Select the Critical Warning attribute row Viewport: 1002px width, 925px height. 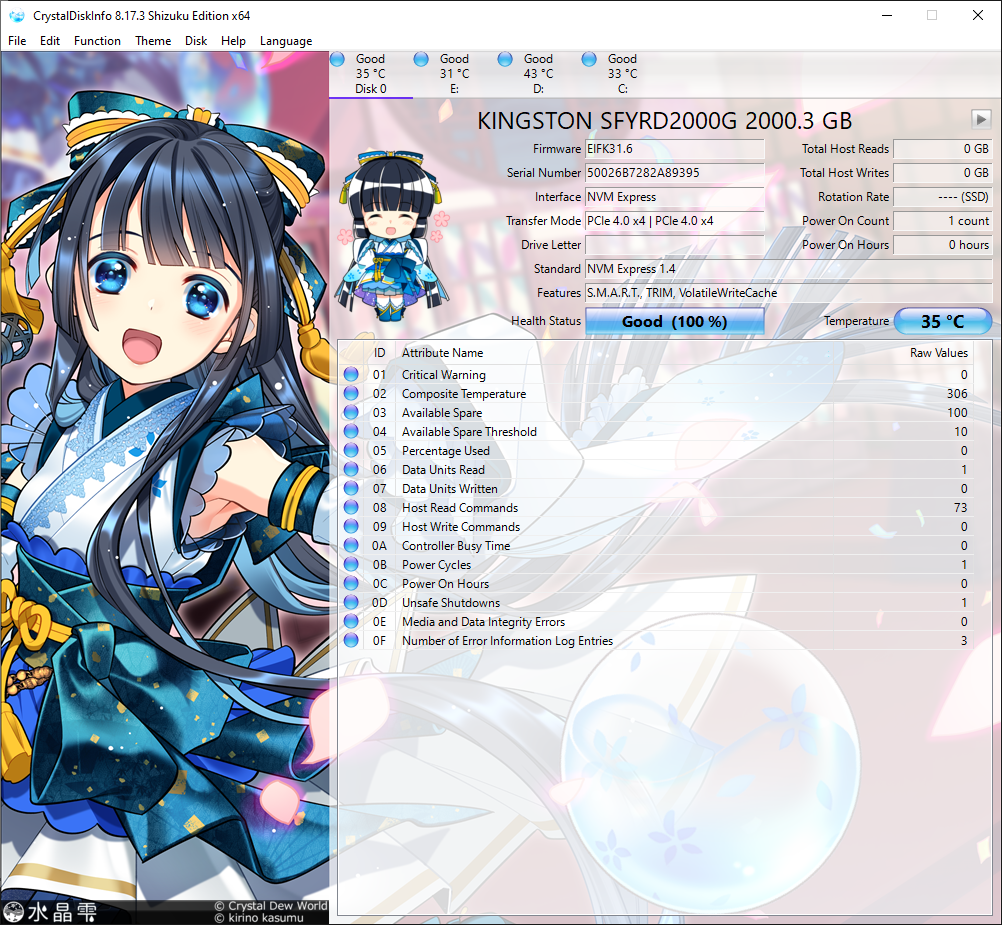656,374
